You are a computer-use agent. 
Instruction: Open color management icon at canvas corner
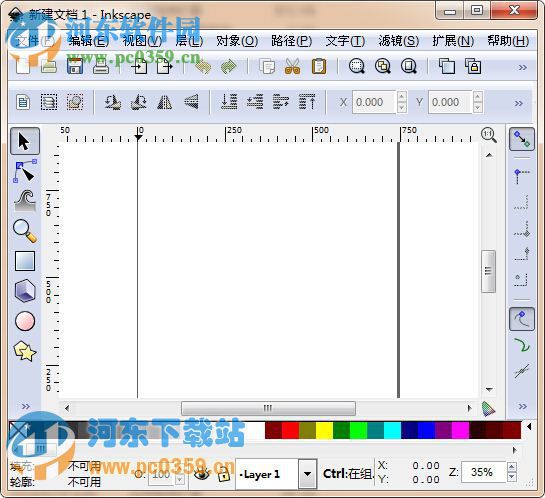489,409
